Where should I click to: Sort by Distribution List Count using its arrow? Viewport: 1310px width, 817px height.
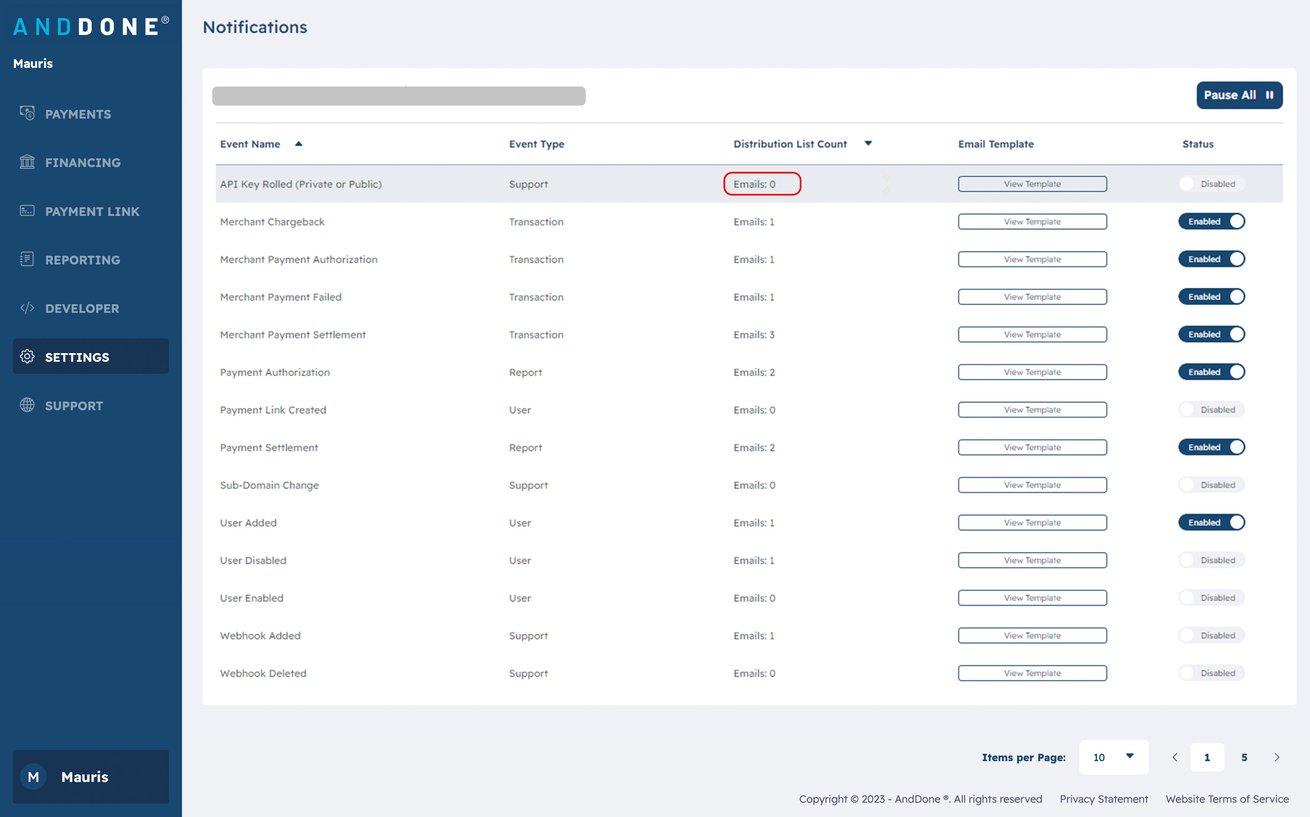867,143
